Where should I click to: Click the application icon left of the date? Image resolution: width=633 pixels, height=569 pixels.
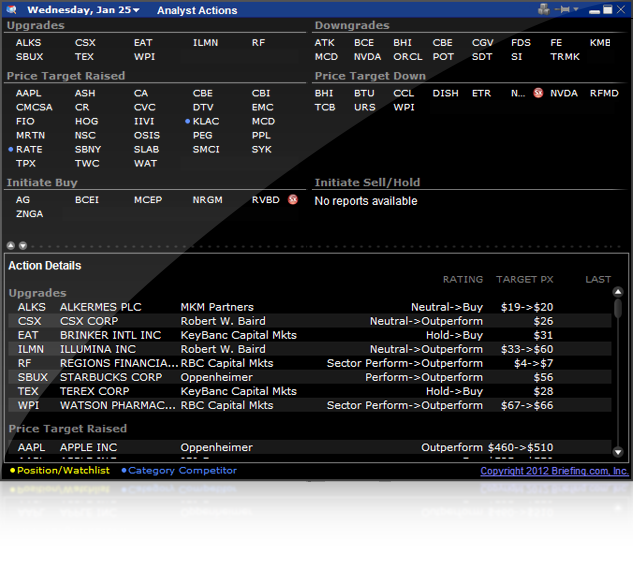[x=13, y=10]
